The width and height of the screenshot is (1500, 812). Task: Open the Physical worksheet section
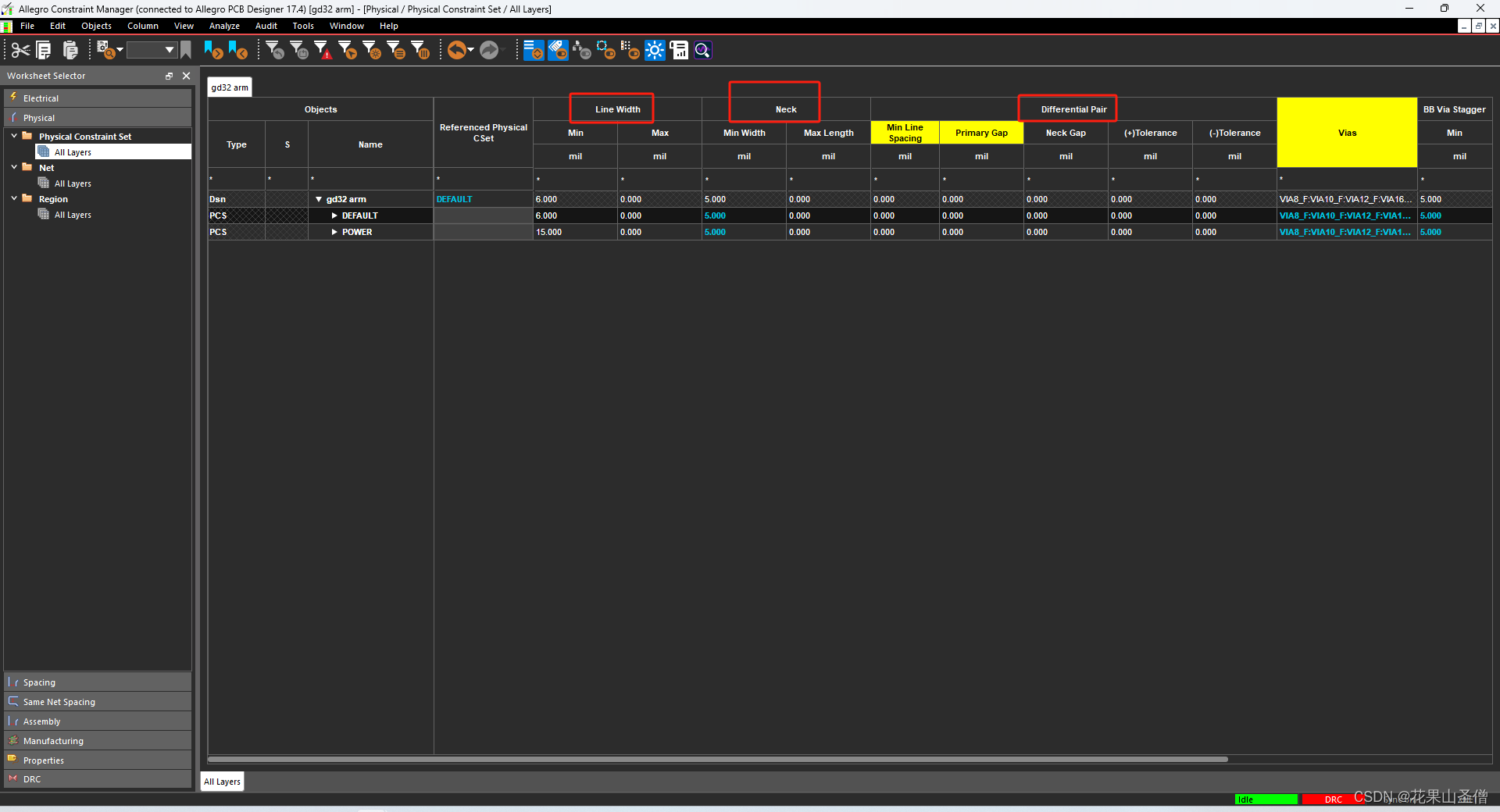pos(98,118)
